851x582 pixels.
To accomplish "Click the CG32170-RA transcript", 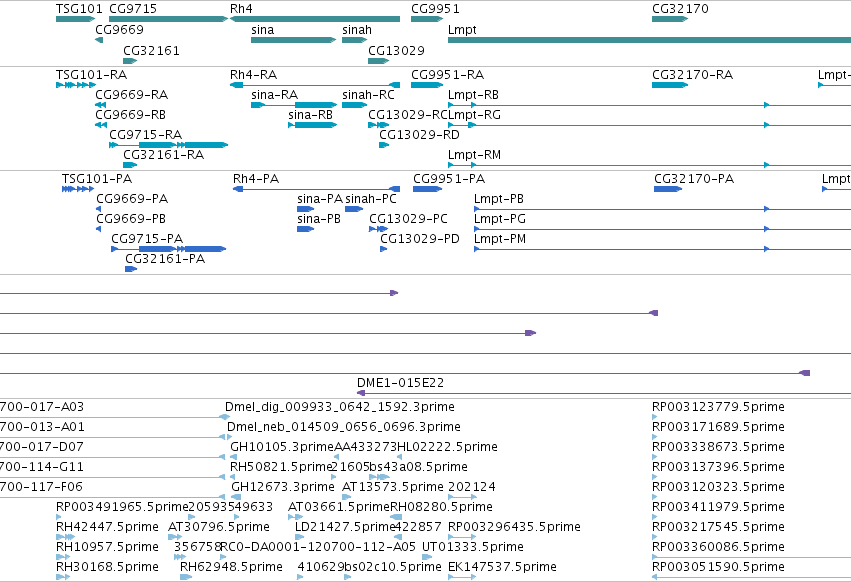I will pos(670,85).
